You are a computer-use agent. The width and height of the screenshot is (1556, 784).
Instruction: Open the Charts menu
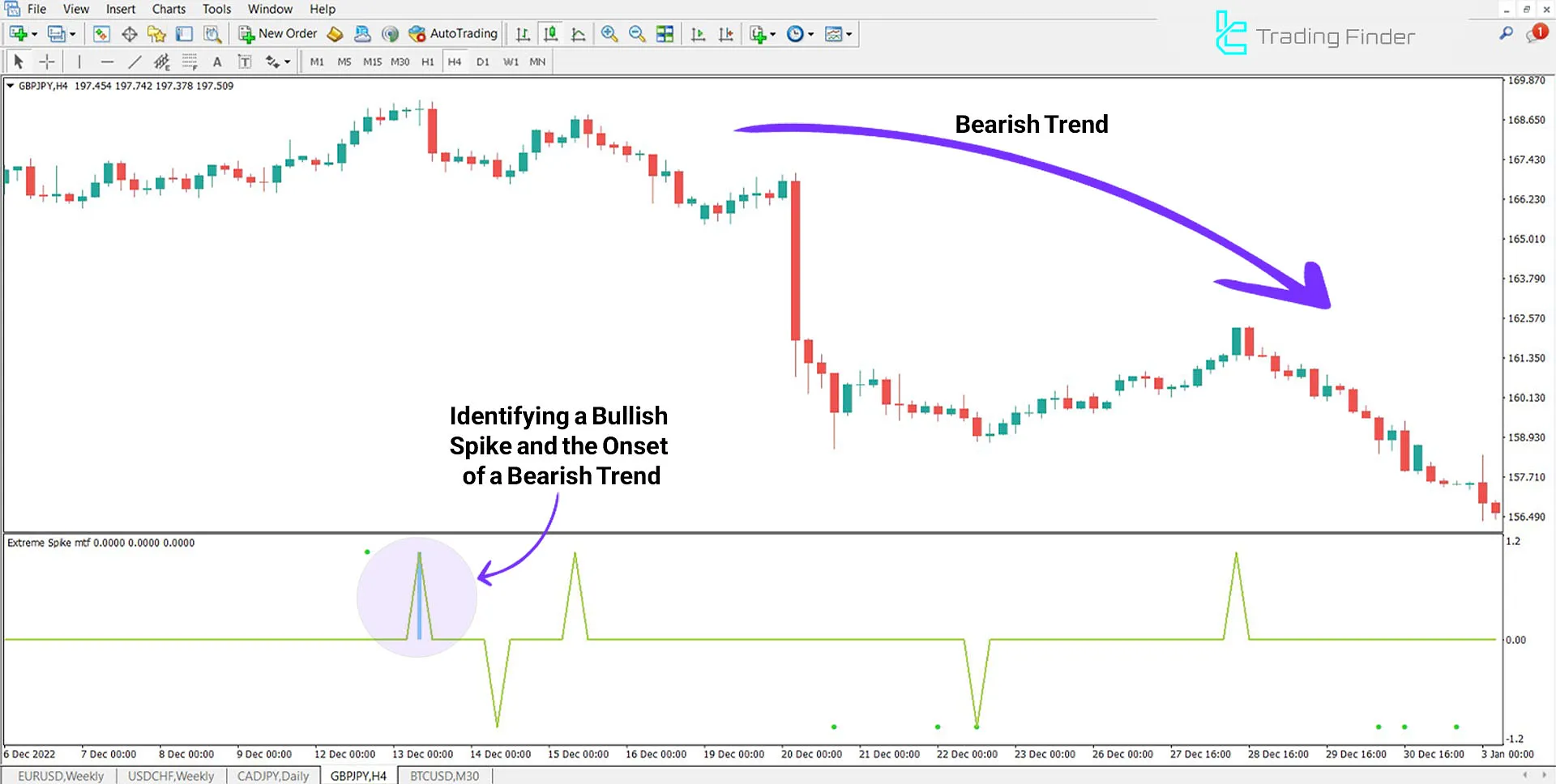click(168, 9)
